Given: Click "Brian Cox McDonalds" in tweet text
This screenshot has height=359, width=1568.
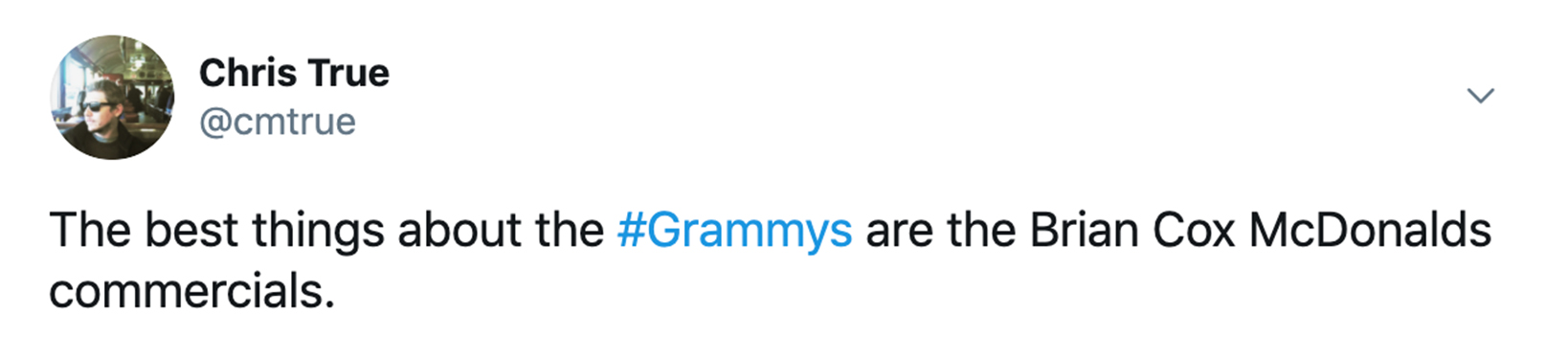Looking at the screenshot, I should coord(1261,231).
